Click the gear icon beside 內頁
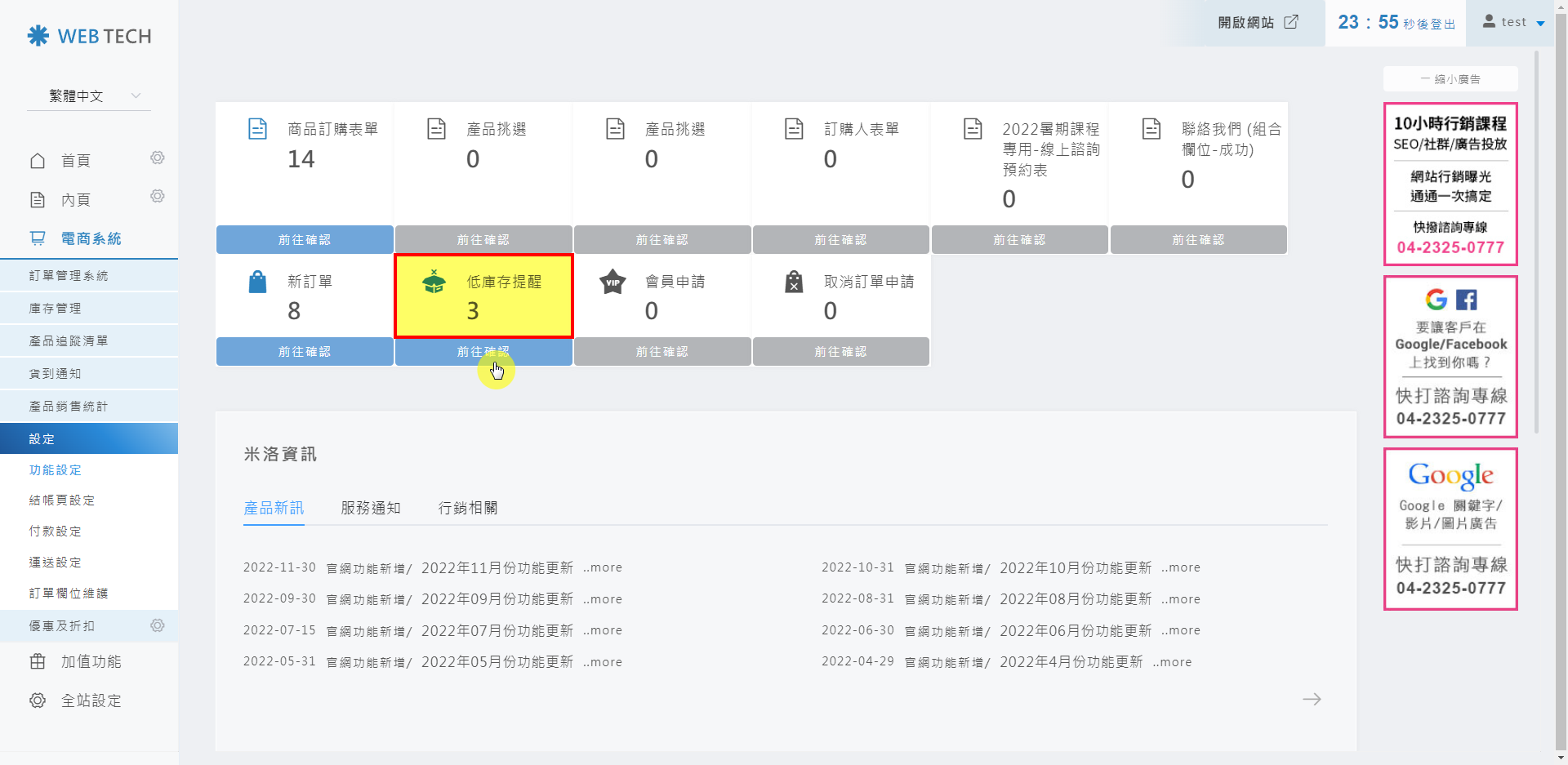The height and width of the screenshot is (765, 1568). 158,196
